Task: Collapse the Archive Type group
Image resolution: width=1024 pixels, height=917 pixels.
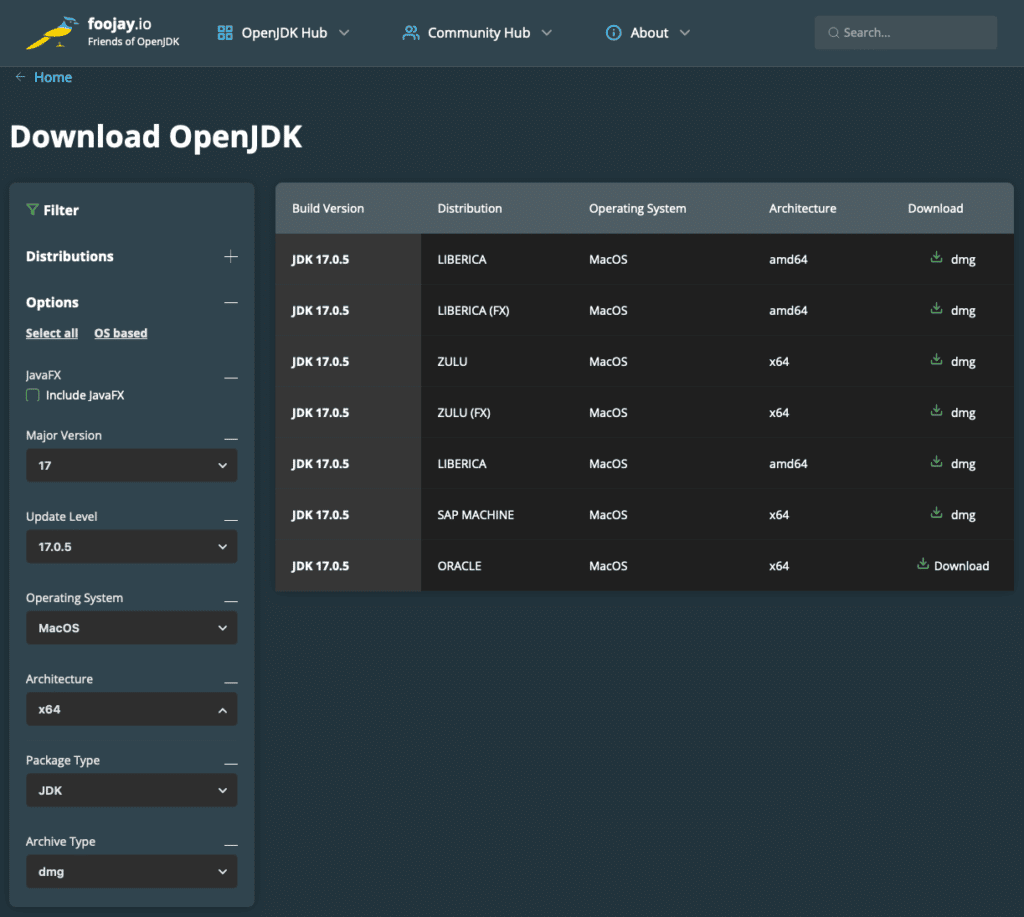Action: 231,845
